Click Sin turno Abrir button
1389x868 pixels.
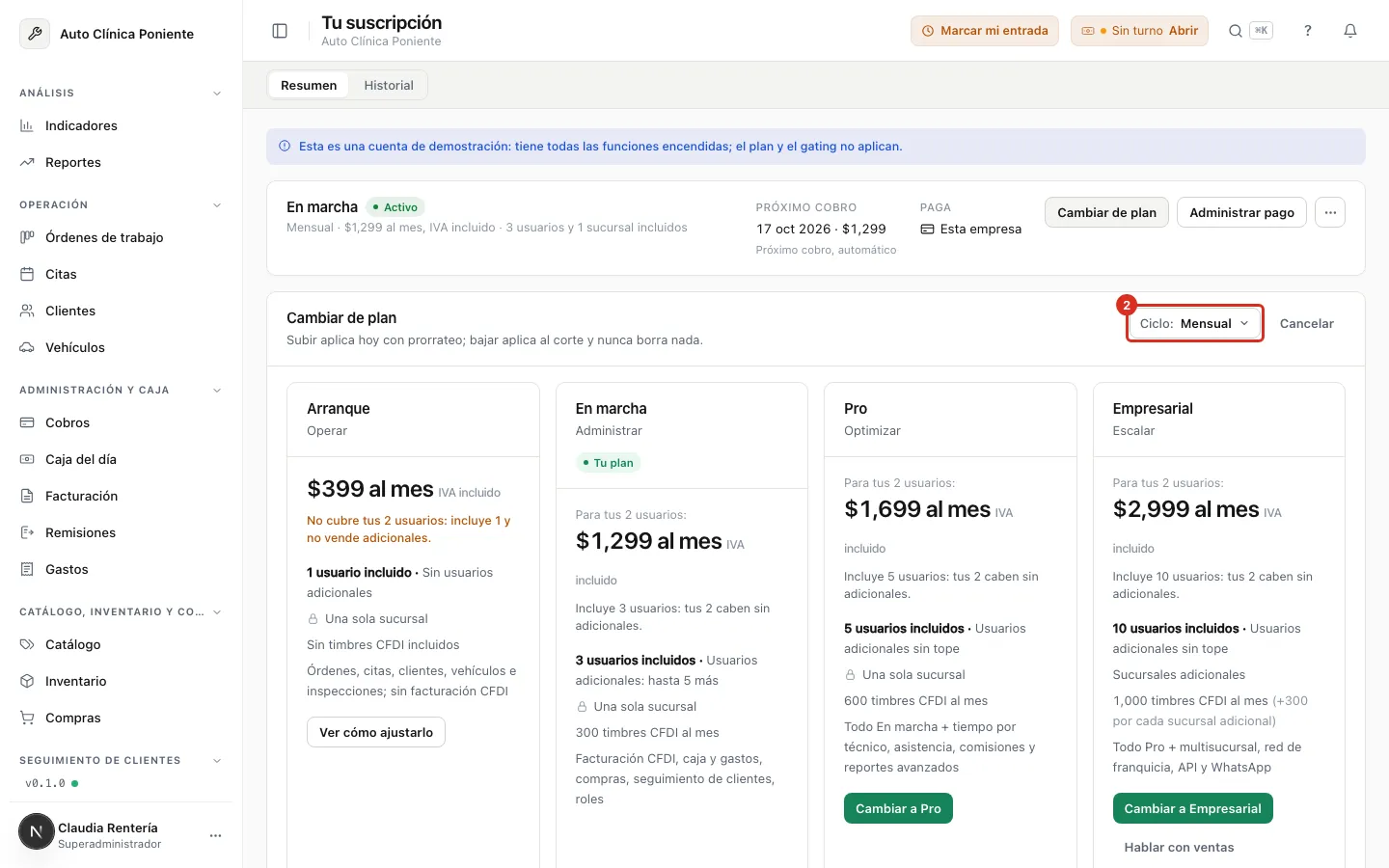point(1140,31)
